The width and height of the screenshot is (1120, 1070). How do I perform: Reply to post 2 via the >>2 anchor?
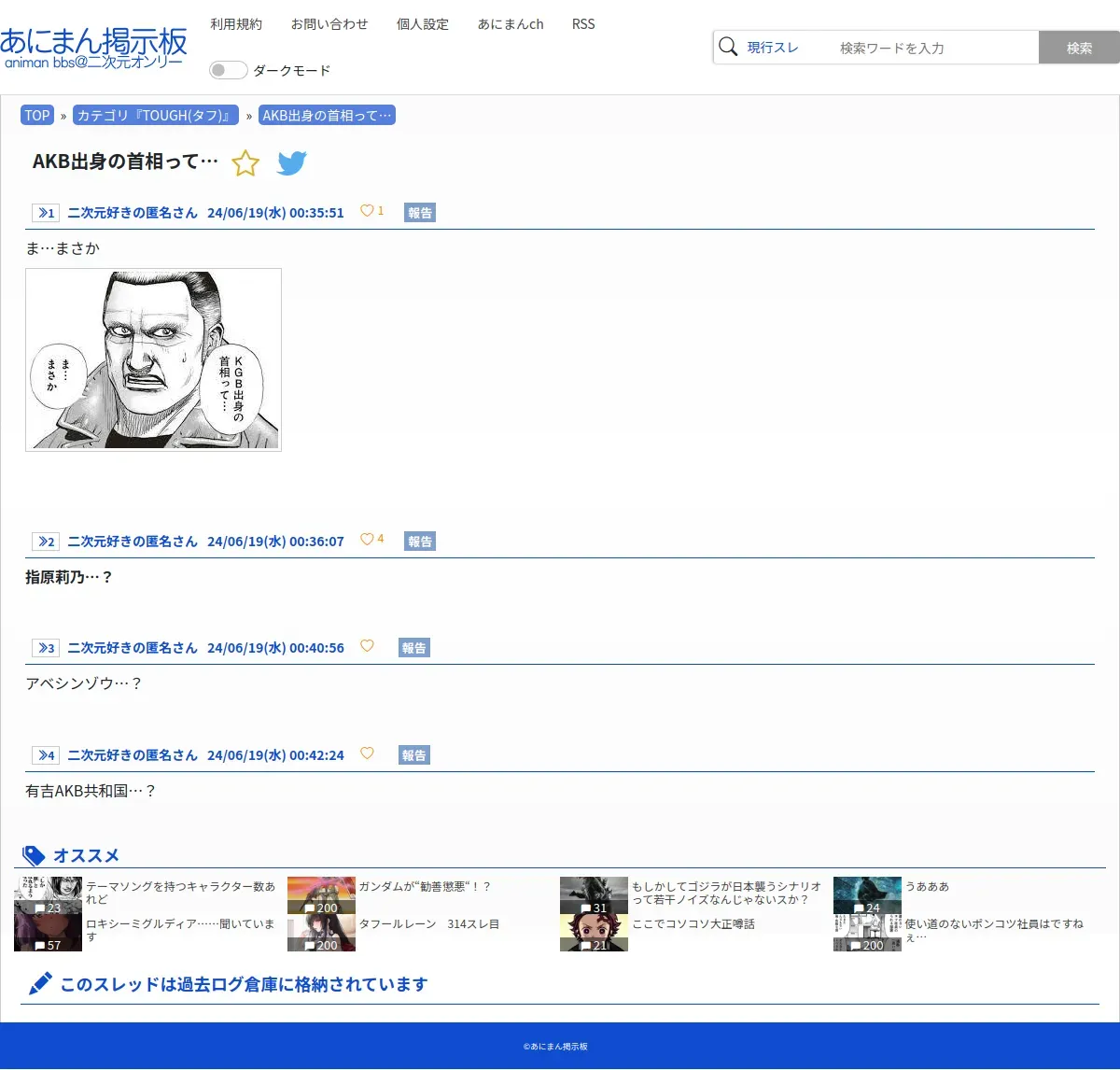(46, 542)
